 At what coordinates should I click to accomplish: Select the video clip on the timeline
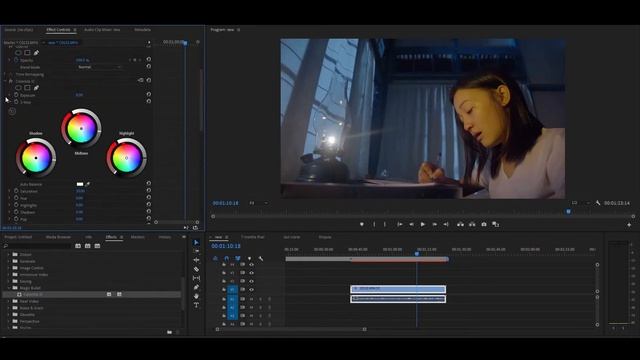[398, 289]
